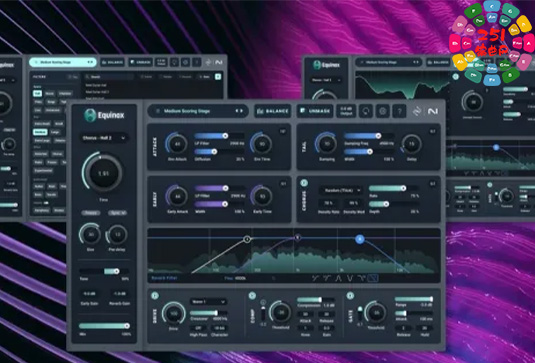
Task: Select purple filter node 2 in filter graph
Action: tap(298, 237)
